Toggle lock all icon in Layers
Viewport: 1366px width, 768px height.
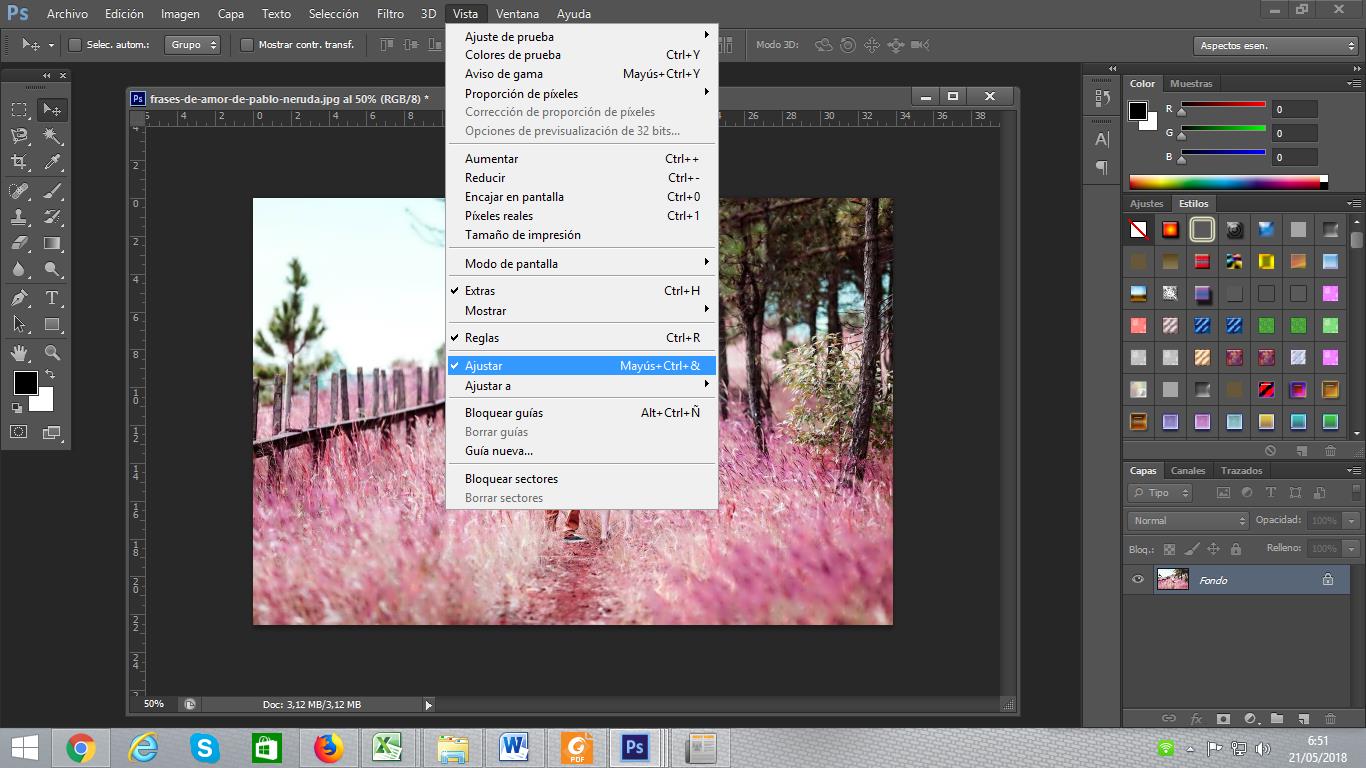1236,549
